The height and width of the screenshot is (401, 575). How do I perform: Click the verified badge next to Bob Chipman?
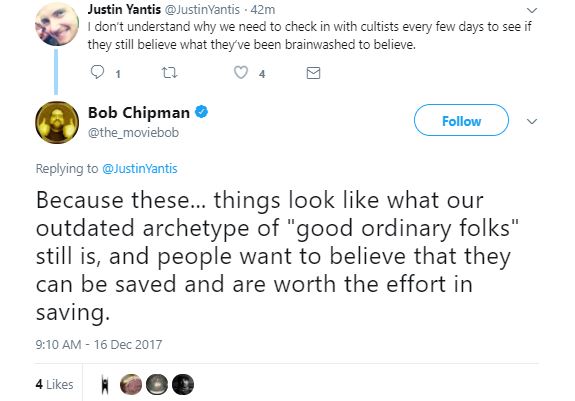[x=201, y=112]
